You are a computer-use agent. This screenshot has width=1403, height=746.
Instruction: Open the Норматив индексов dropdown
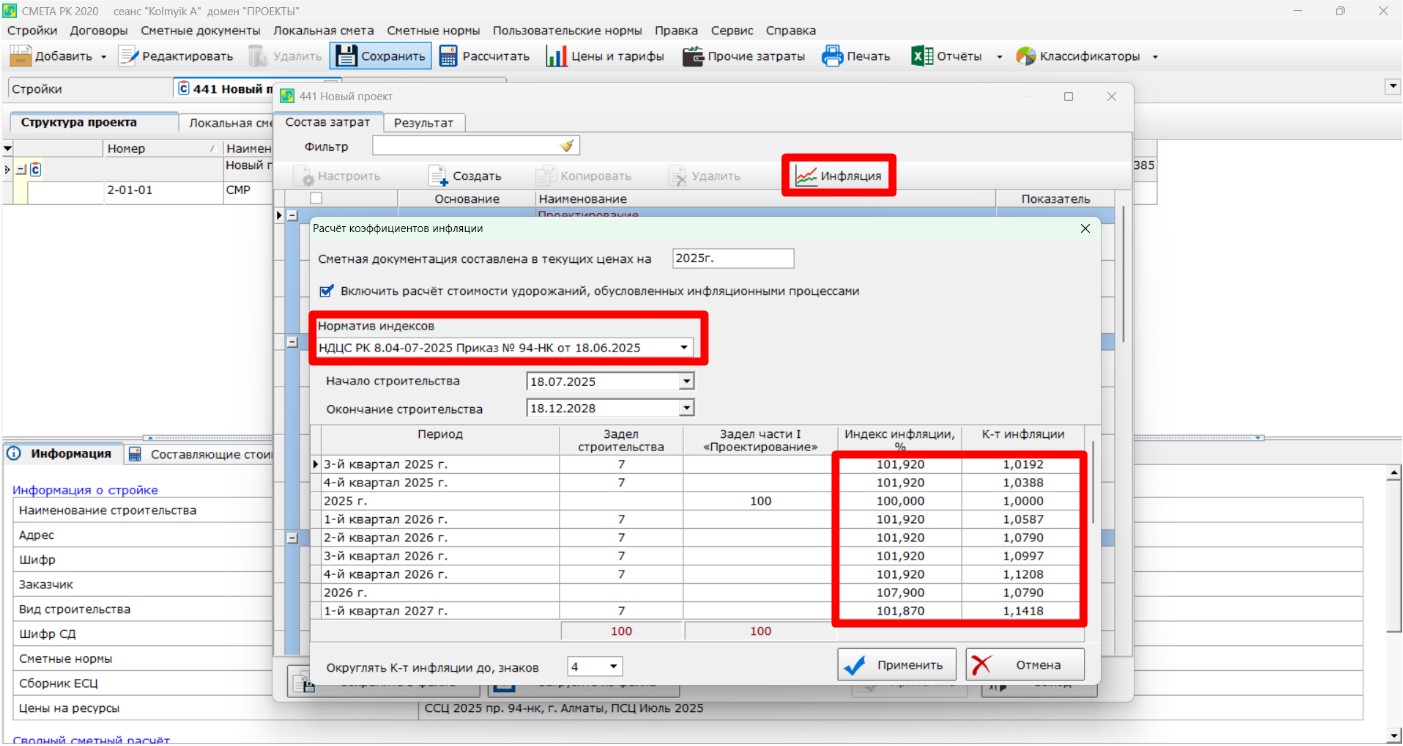(684, 347)
